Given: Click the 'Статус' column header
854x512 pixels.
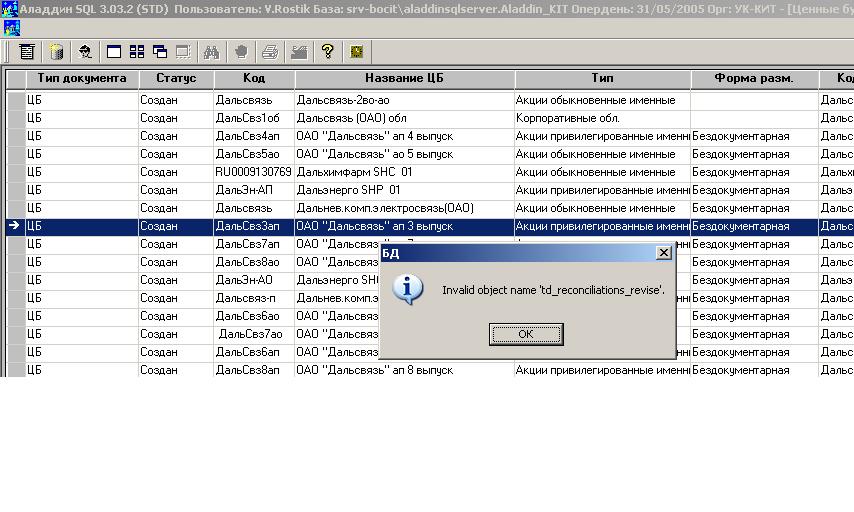Looking at the screenshot, I should tap(176, 78).
